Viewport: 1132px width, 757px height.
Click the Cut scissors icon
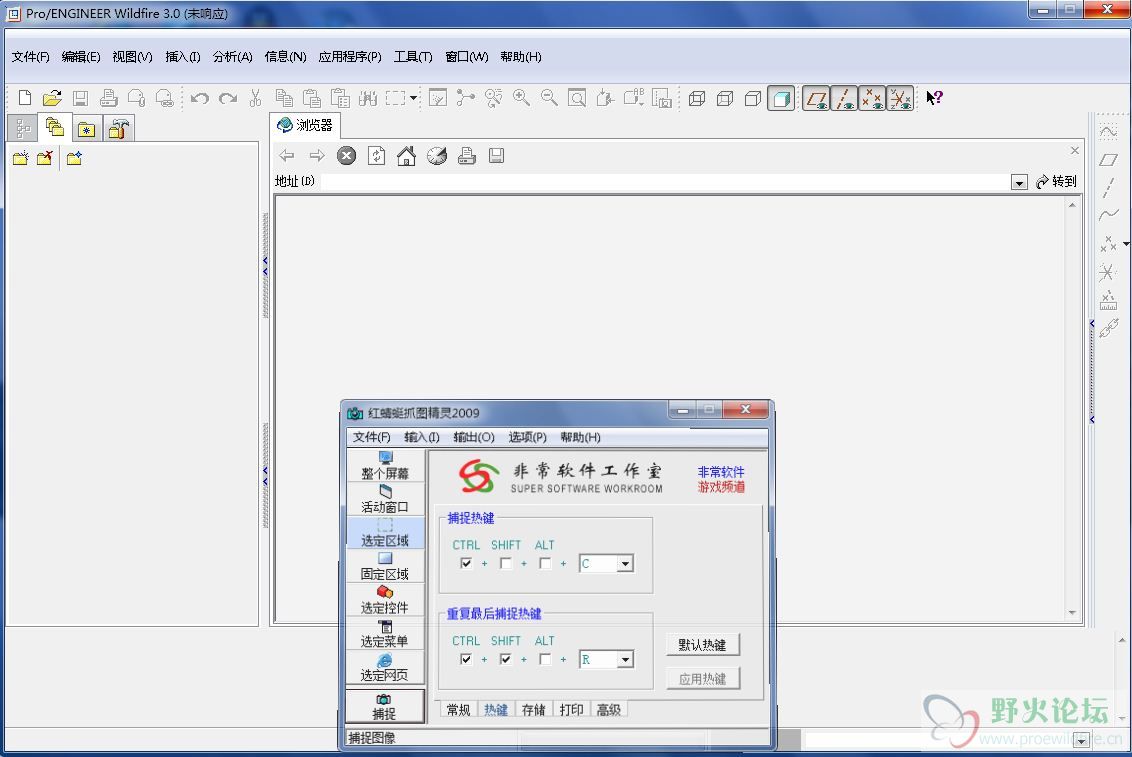click(256, 98)
